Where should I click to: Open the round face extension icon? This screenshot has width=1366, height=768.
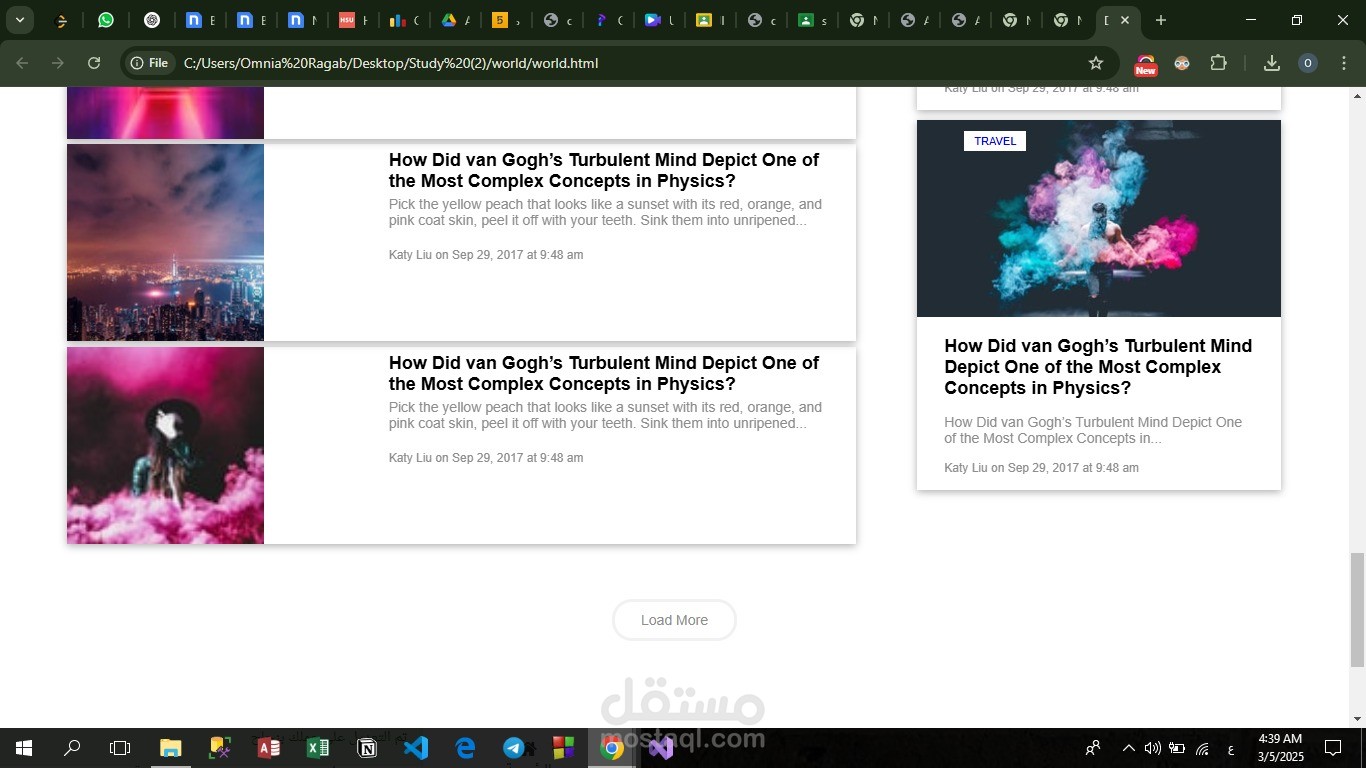(1182, 63)
